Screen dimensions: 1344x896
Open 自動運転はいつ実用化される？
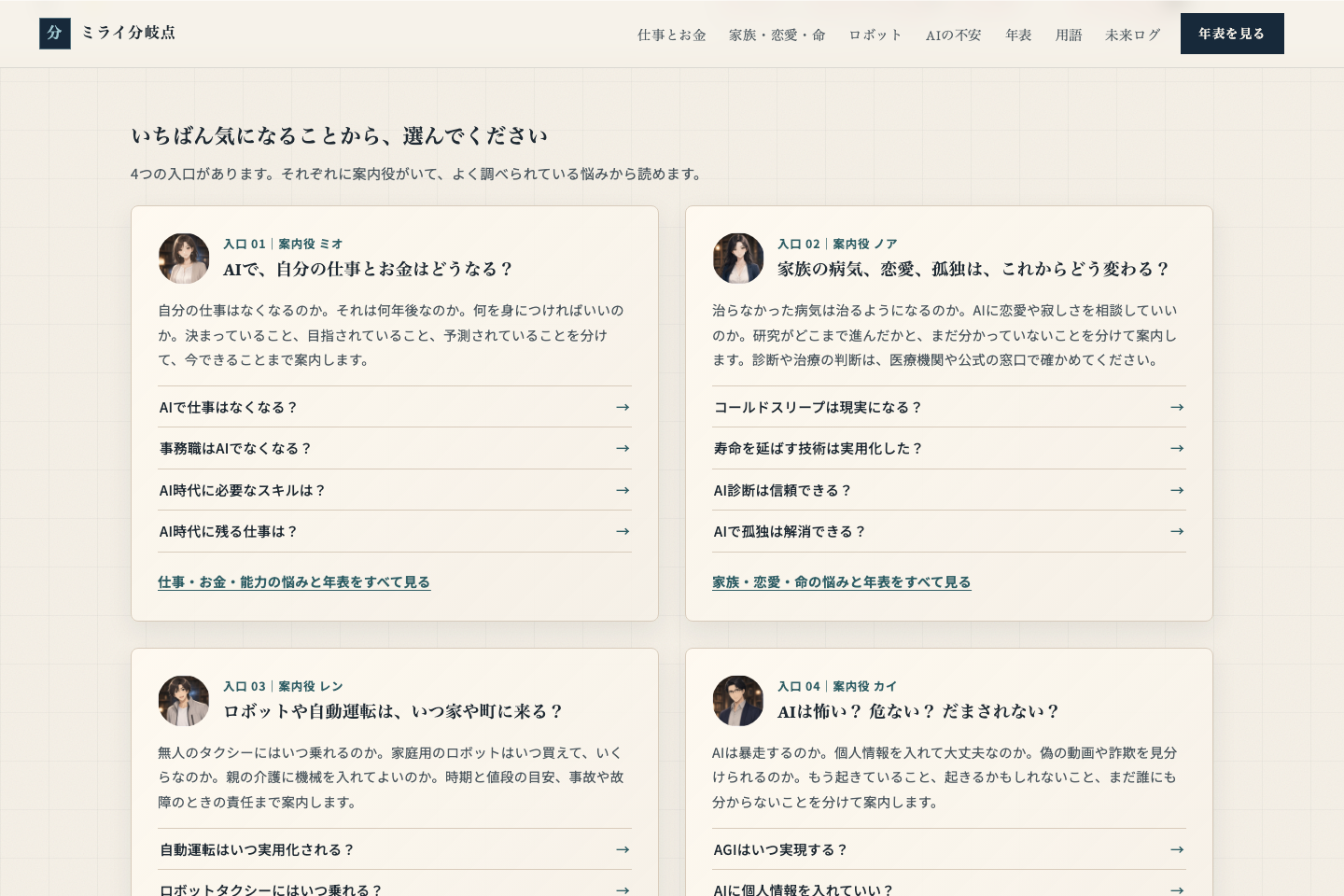[395, 849]
